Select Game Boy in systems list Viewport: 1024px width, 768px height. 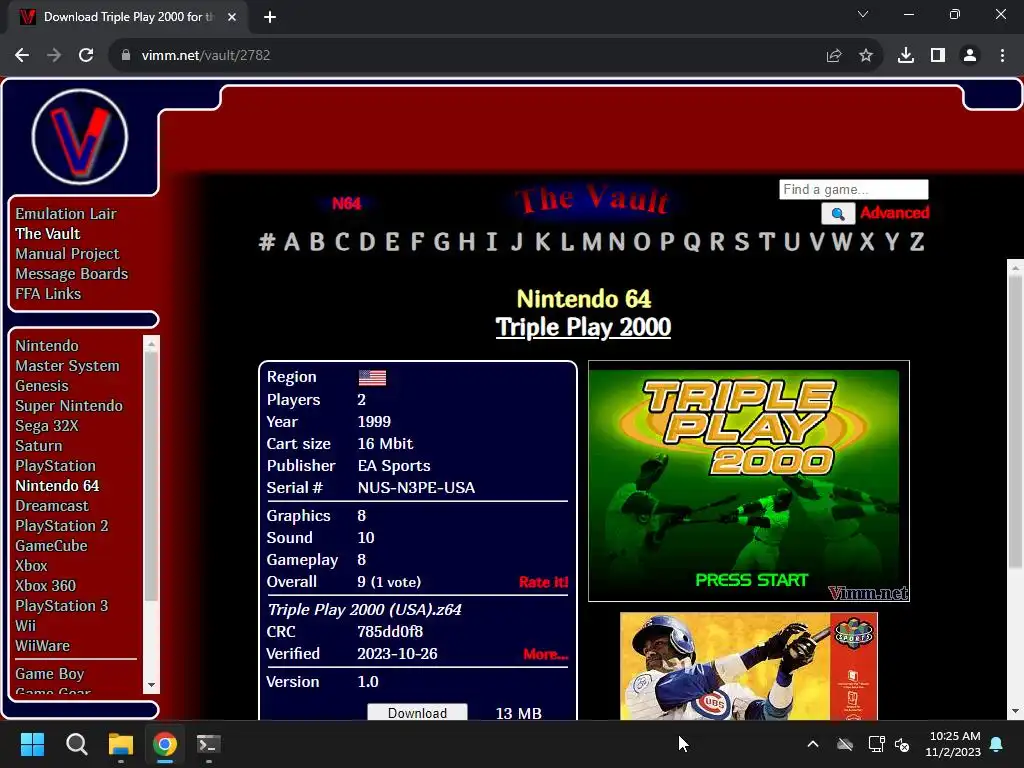pos(50,674)
